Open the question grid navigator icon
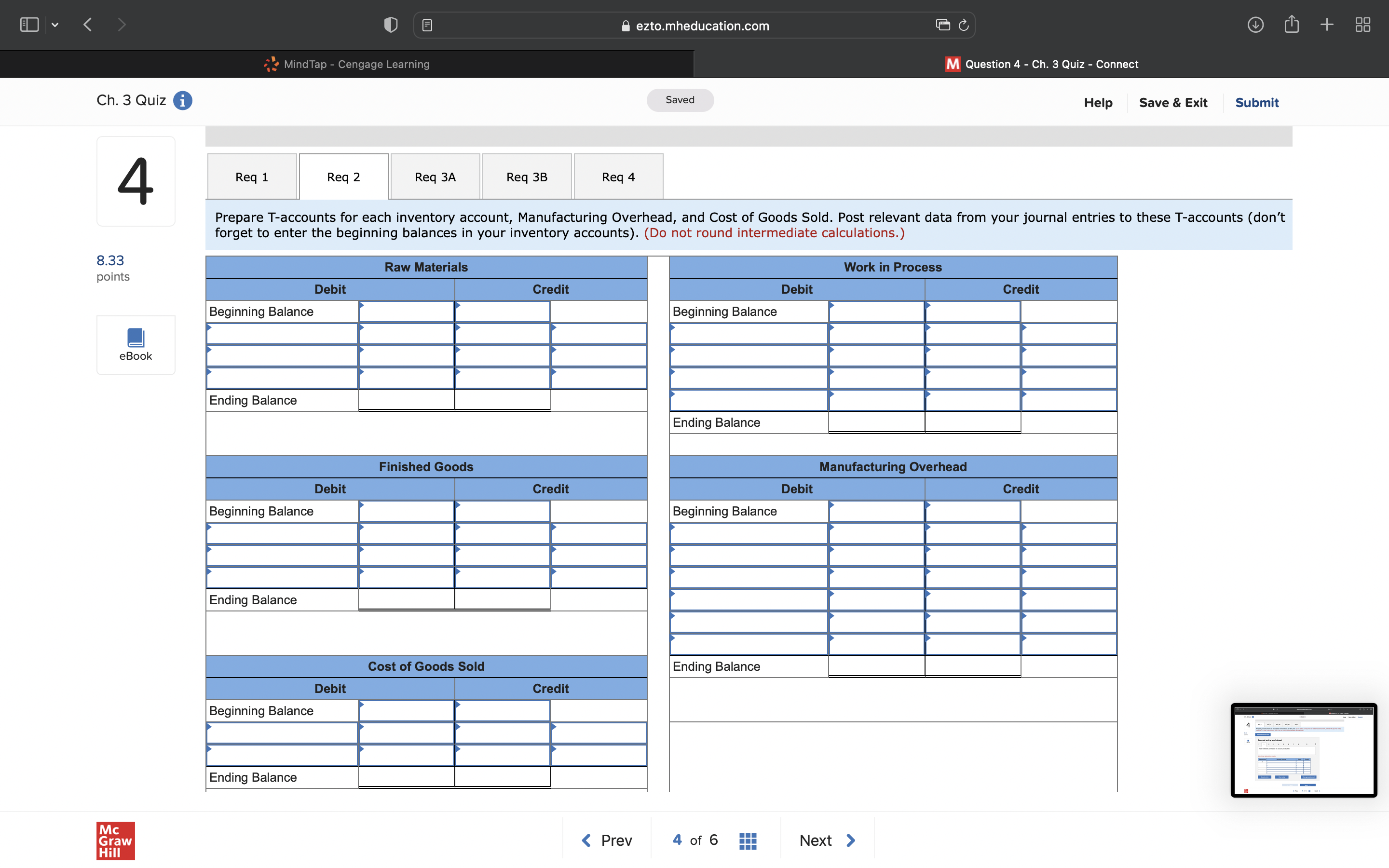Image resolution: width=1389 pixels, height=868 pixels. [x=747, y=841]
